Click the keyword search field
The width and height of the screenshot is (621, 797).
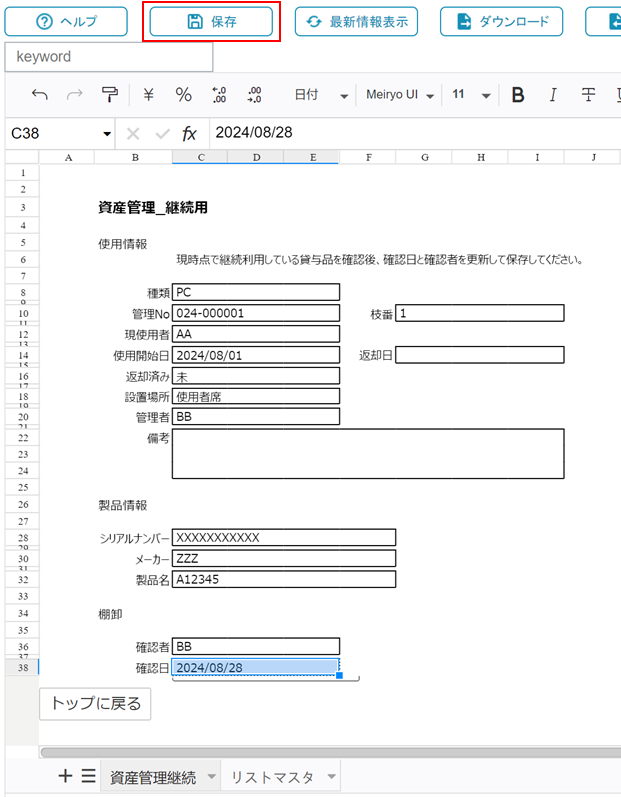tap(109, 57)
